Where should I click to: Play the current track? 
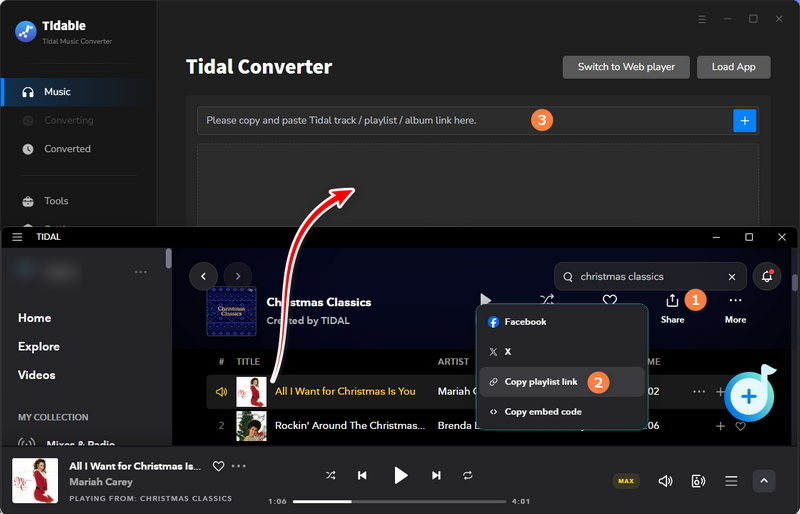pyautogui.click(x=401, y=476)
